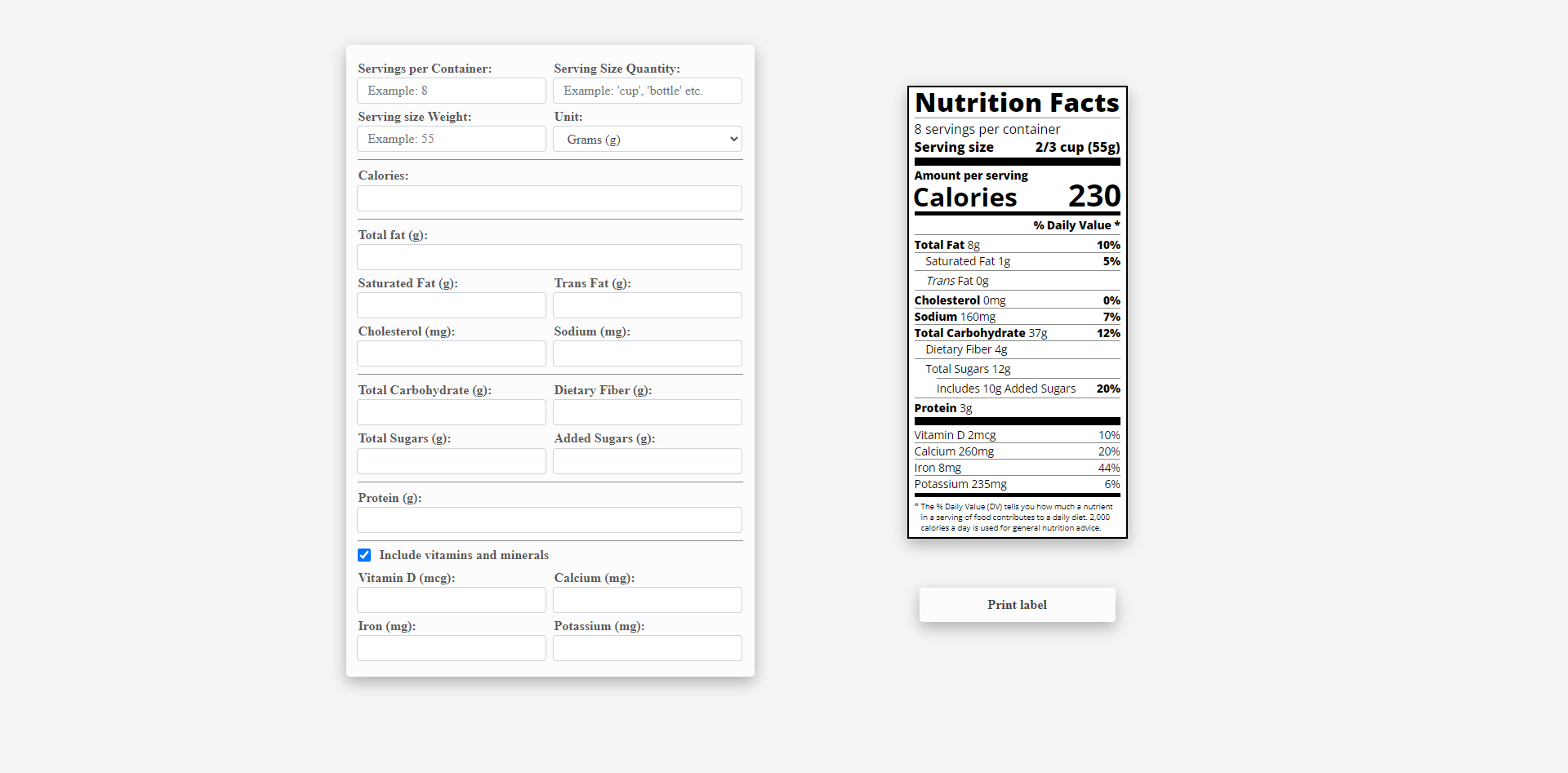Click into the Protein (g) input
The height and width of the screenshot is (773, 1568).
(550, 520)
